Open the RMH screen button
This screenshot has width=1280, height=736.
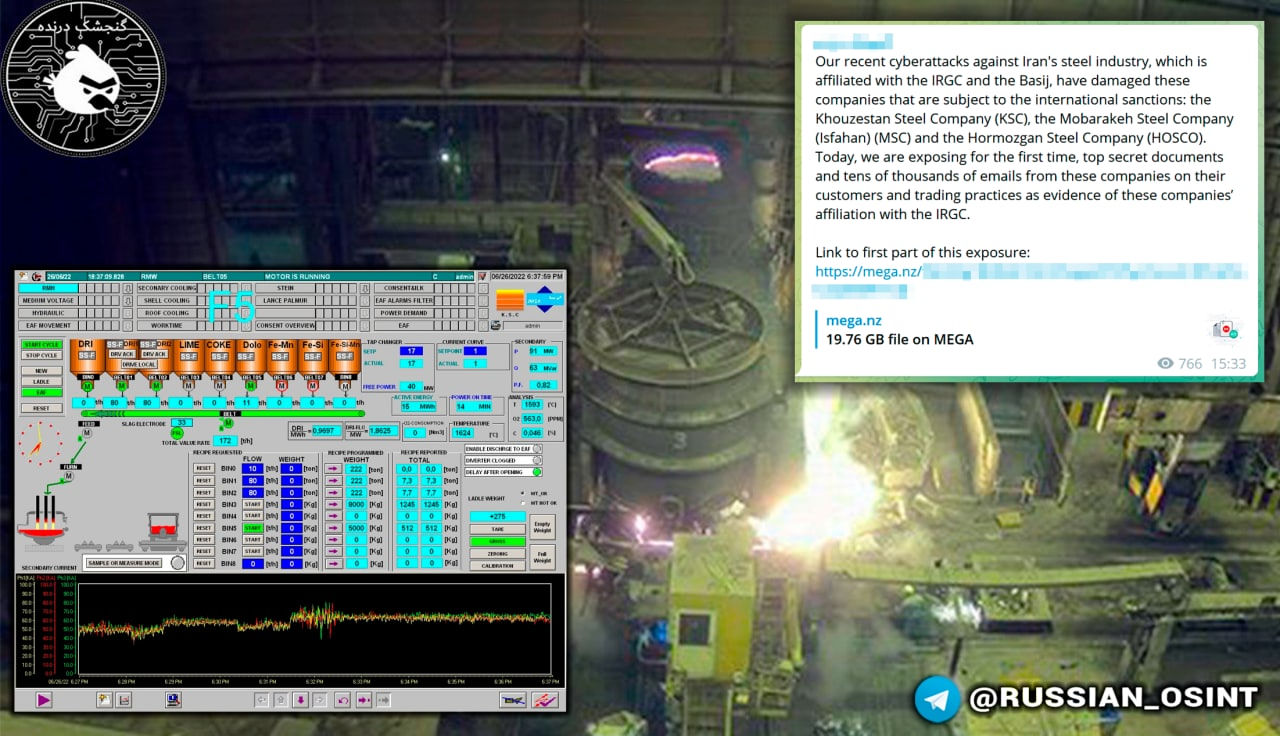(x=48, y=288)
